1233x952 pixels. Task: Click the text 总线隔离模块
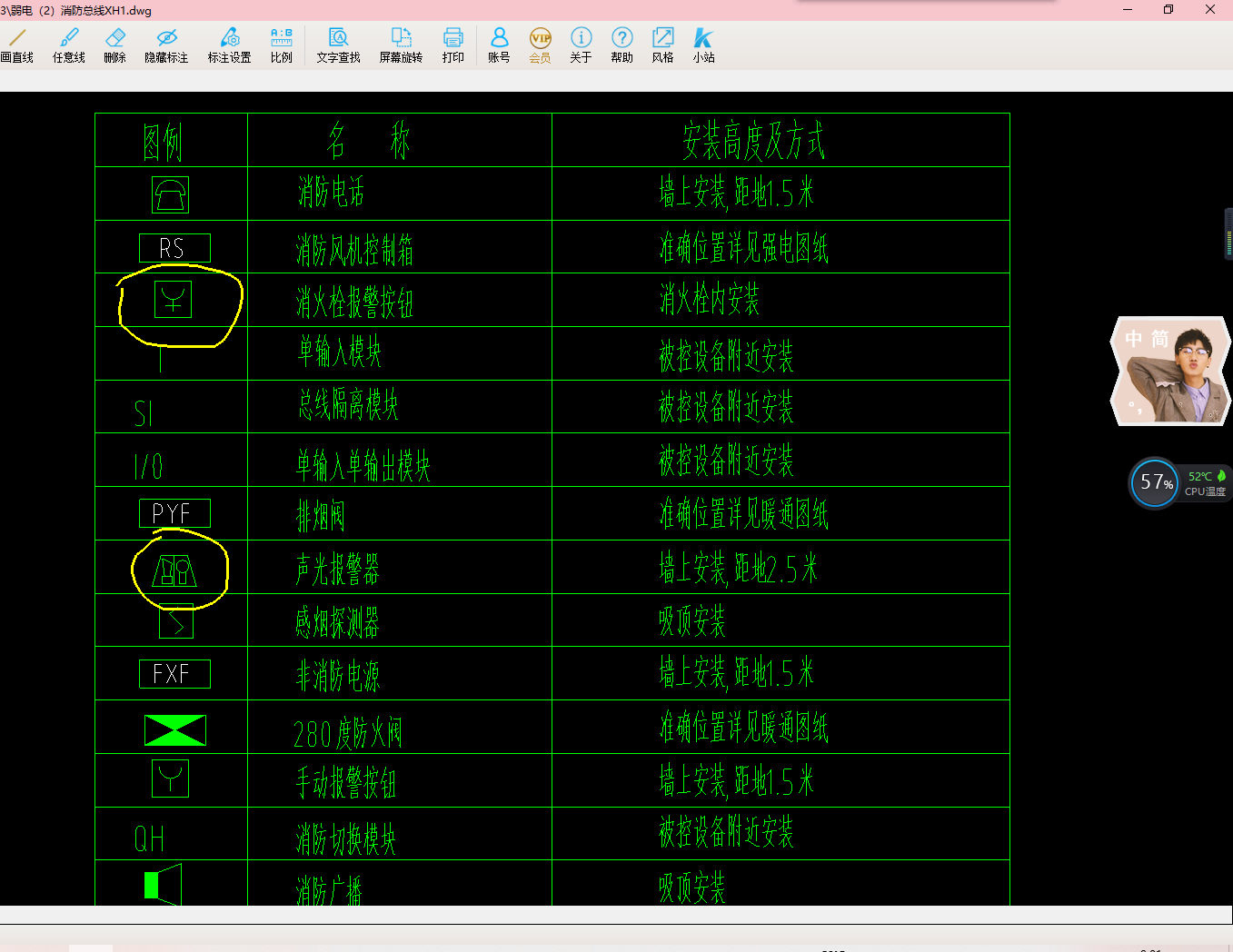tap(348, 404)
